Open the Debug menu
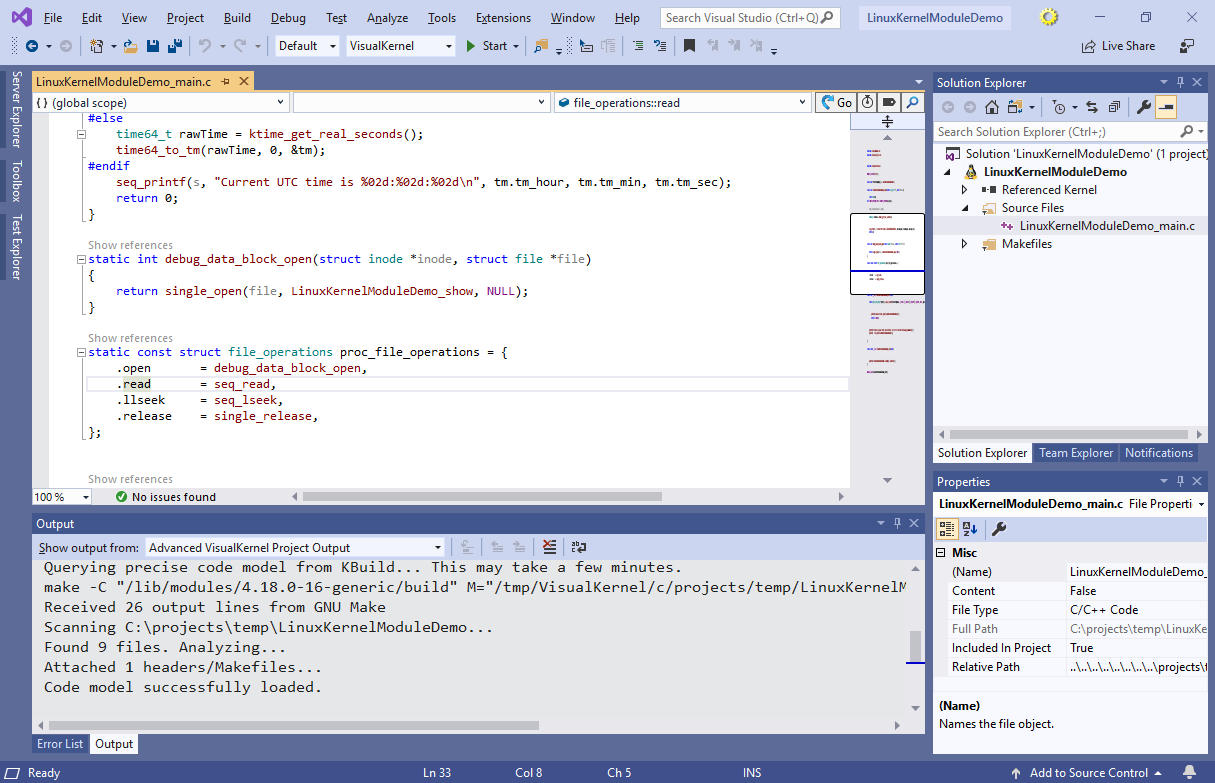 click(288, 18)
